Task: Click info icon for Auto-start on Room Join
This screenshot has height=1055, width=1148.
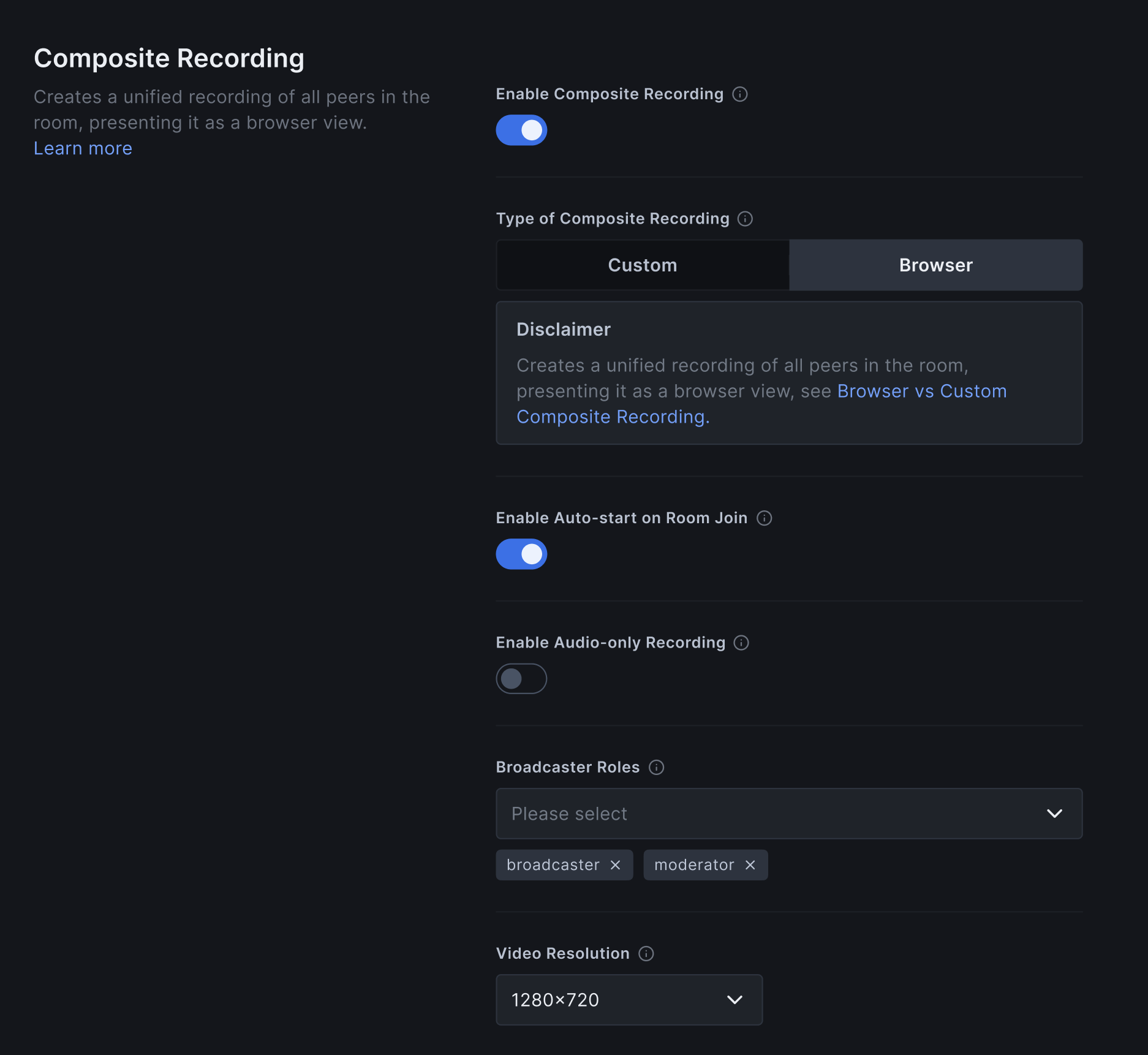Action: coord(764,518)
